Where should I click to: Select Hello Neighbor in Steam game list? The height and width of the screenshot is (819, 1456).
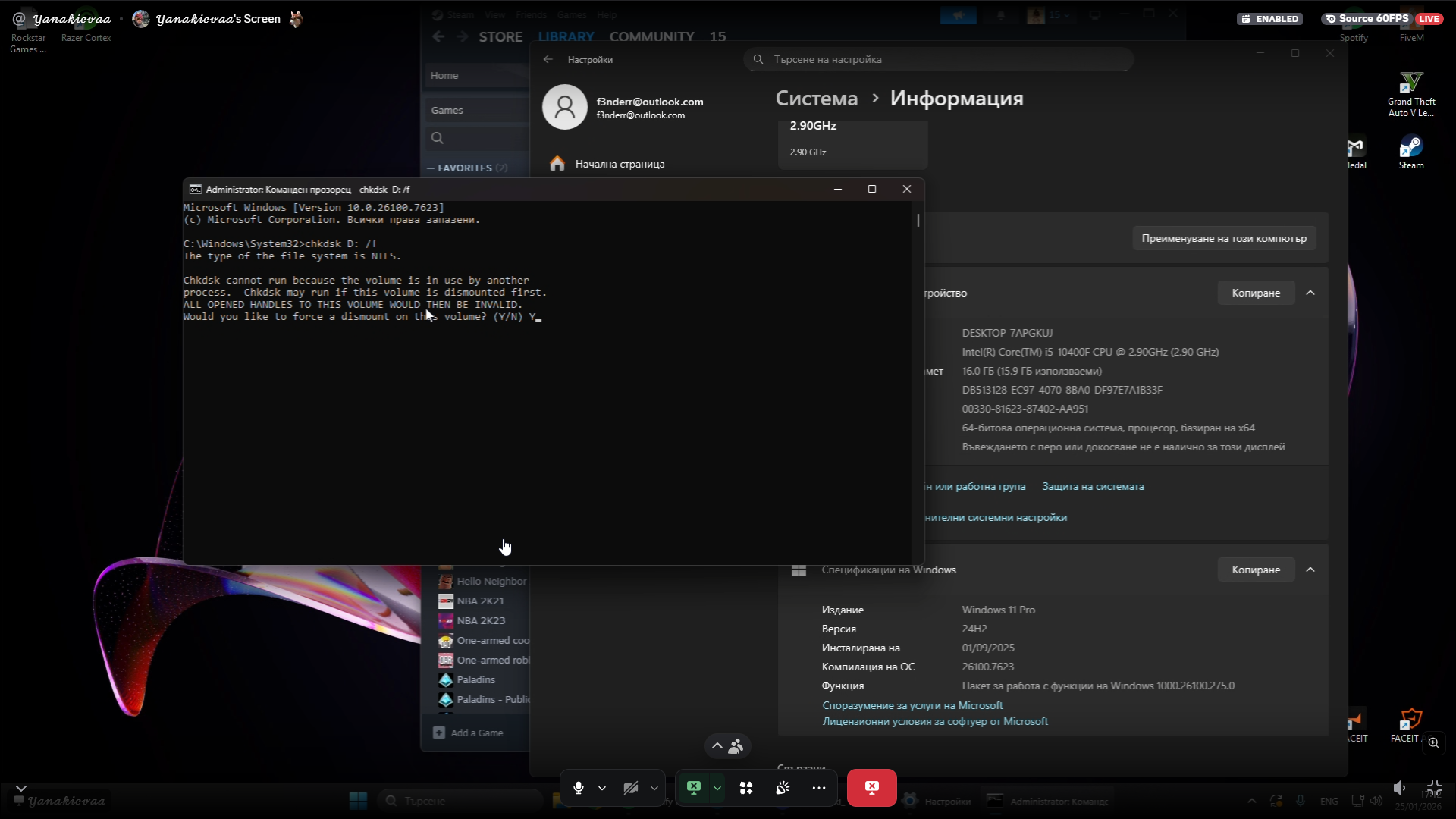coord(483,582)
